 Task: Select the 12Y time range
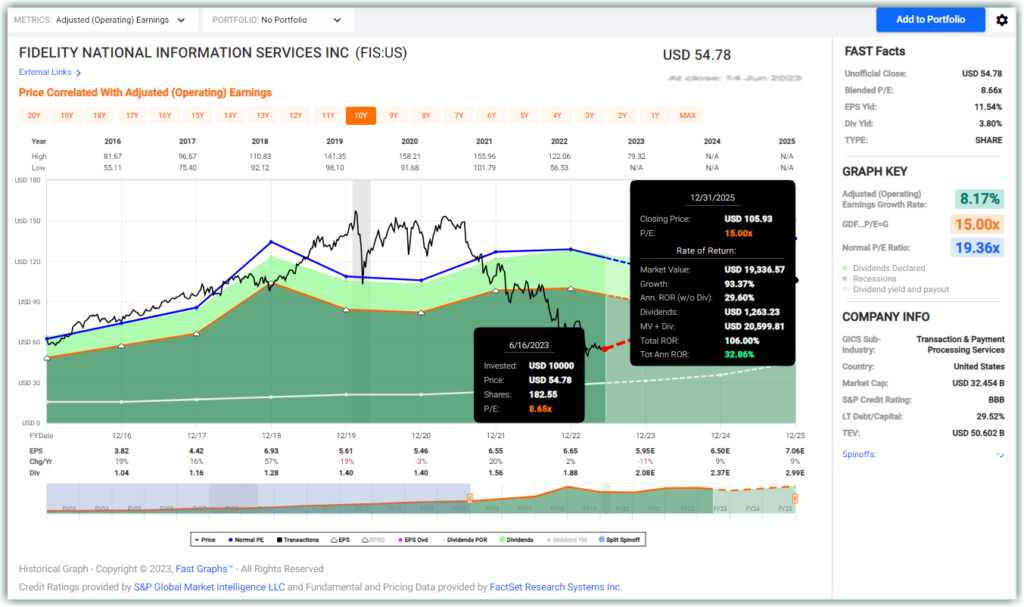point(295,116)
